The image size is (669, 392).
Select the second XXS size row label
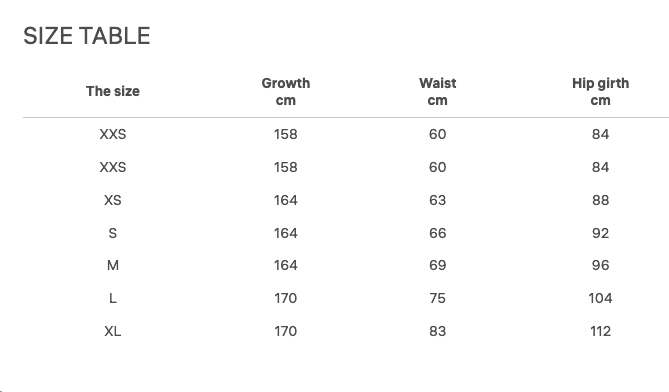coord(113,167)
